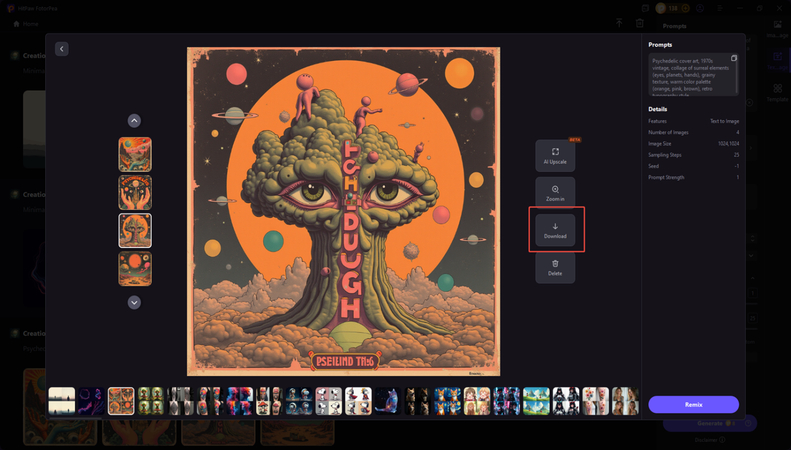Image resolution: width=791 pixels, height=450 pixels.
Task: Switch to the Text-to-image sidebar tab
Action: [x=777, y=61]
